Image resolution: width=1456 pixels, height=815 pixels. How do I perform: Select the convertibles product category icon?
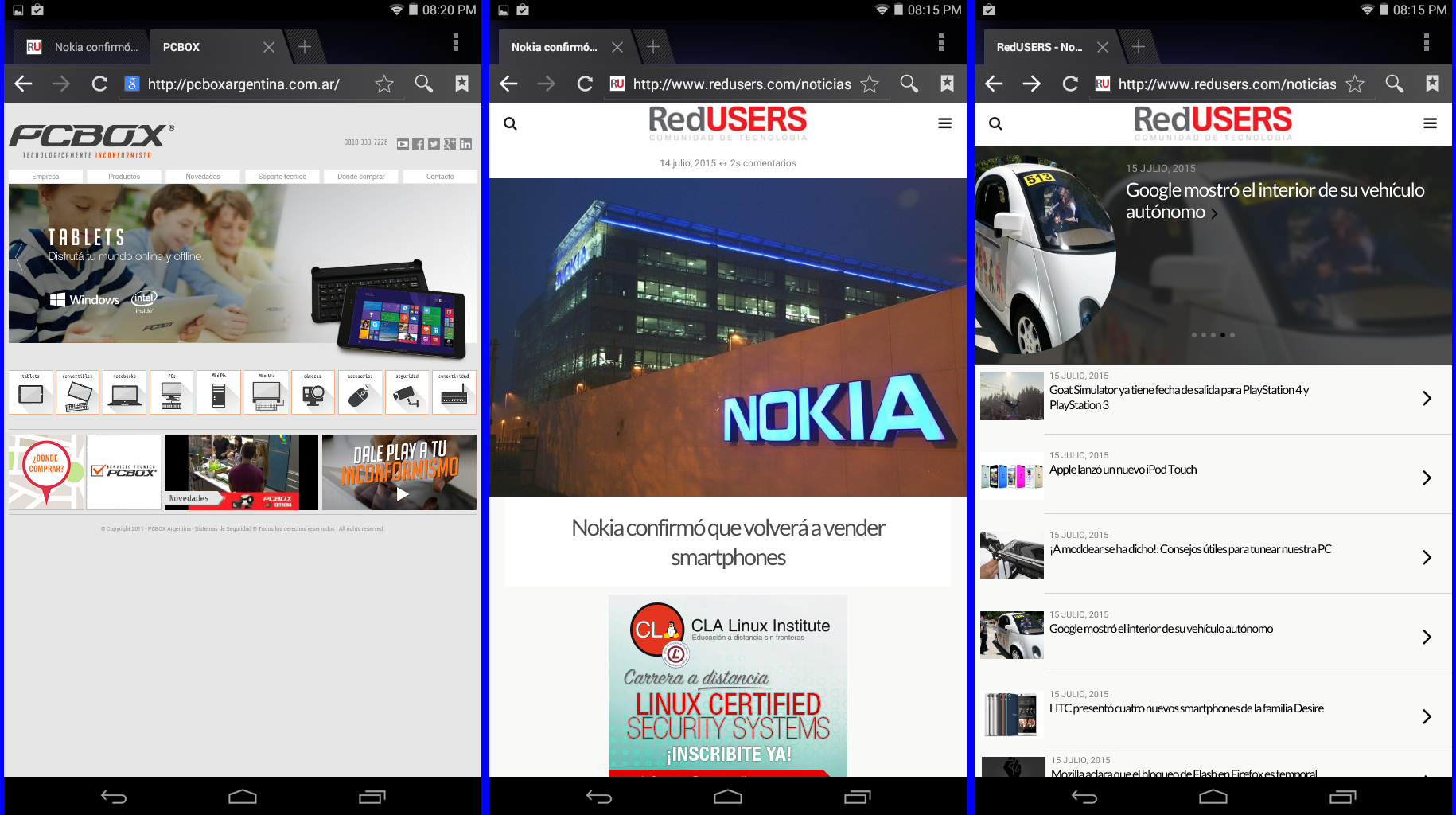pos(78,392)
